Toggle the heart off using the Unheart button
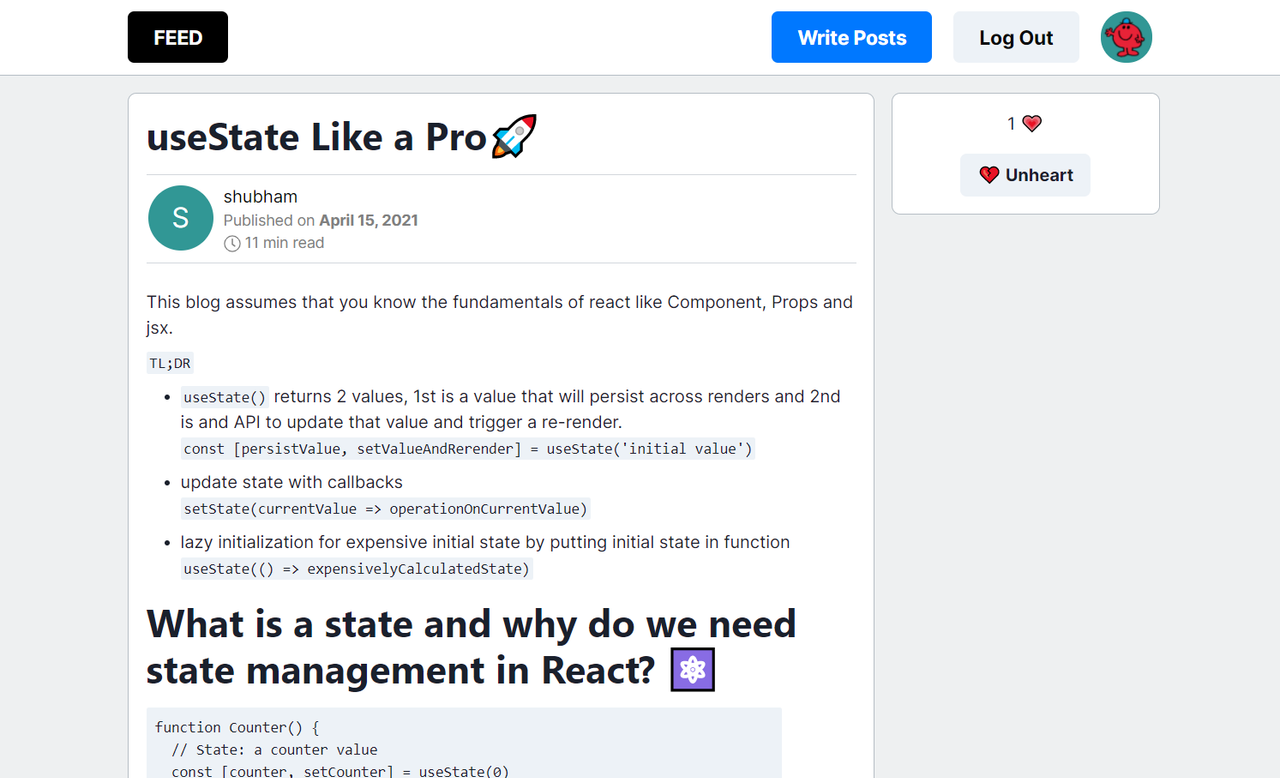 tap(1025, 174)
